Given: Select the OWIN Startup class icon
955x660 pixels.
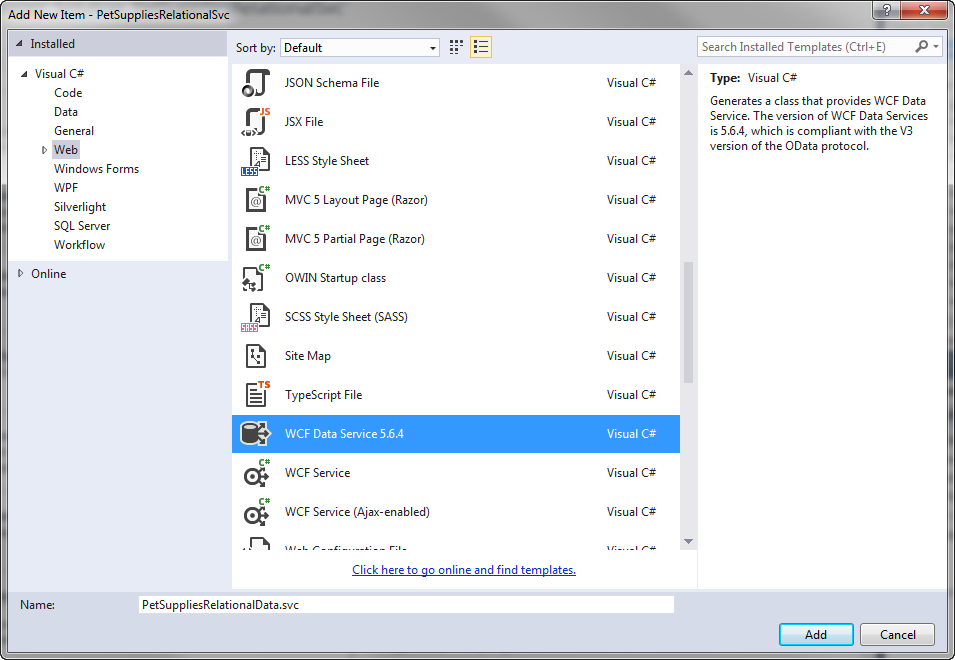Looking at the screenshot, I should pos(257,278).
